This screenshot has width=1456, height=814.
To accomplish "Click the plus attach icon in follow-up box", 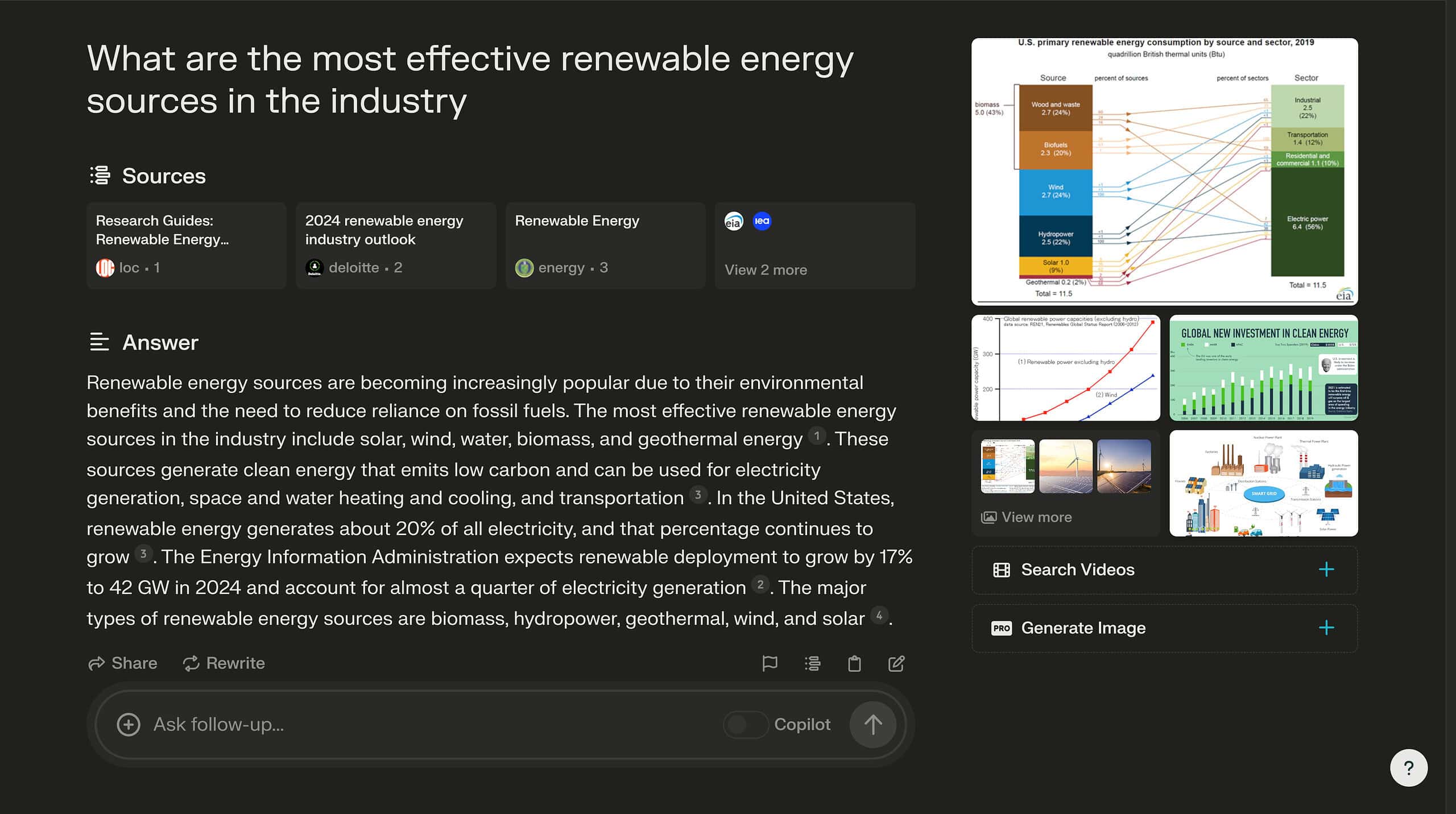I will 129,725.
